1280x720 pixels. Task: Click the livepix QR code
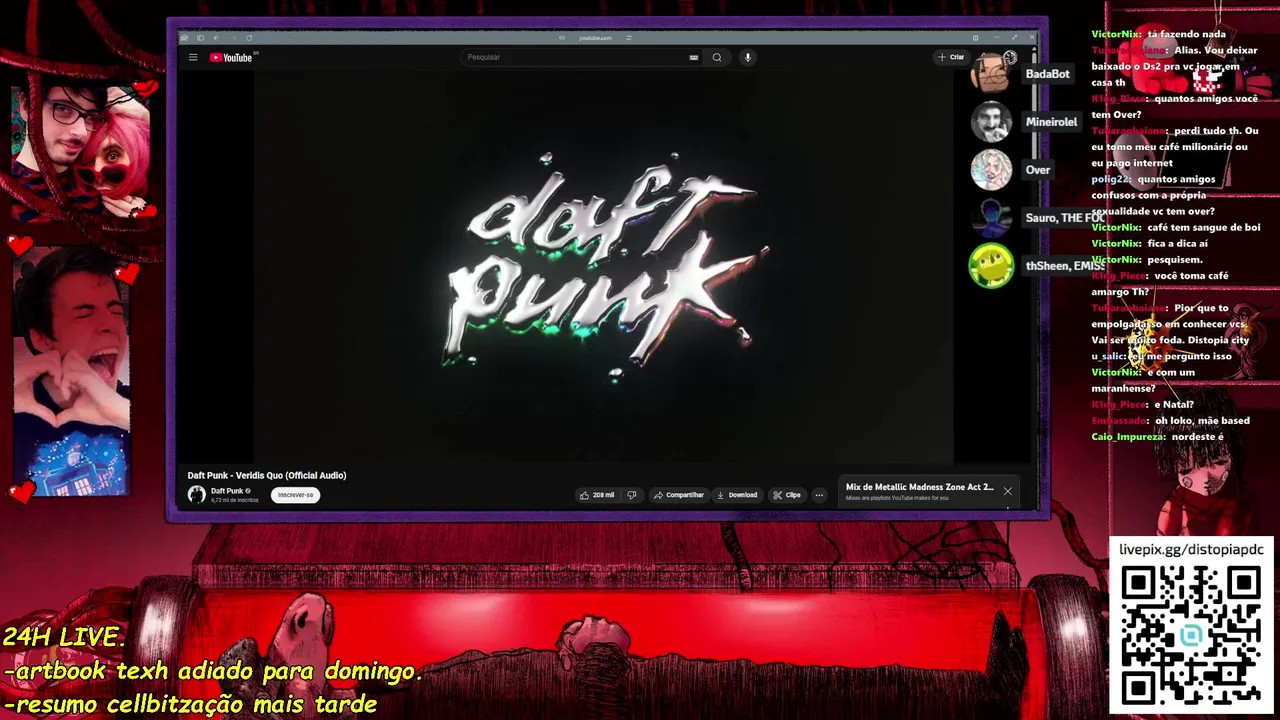tap(1190, 636)
